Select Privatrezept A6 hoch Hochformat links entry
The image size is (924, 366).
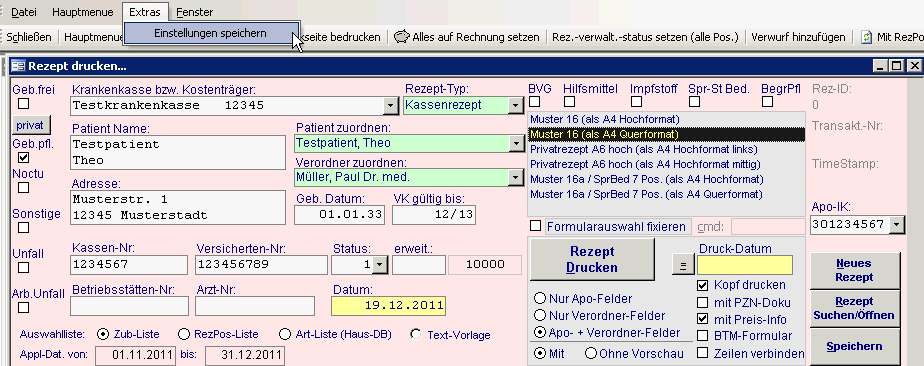tap(666, 149)
